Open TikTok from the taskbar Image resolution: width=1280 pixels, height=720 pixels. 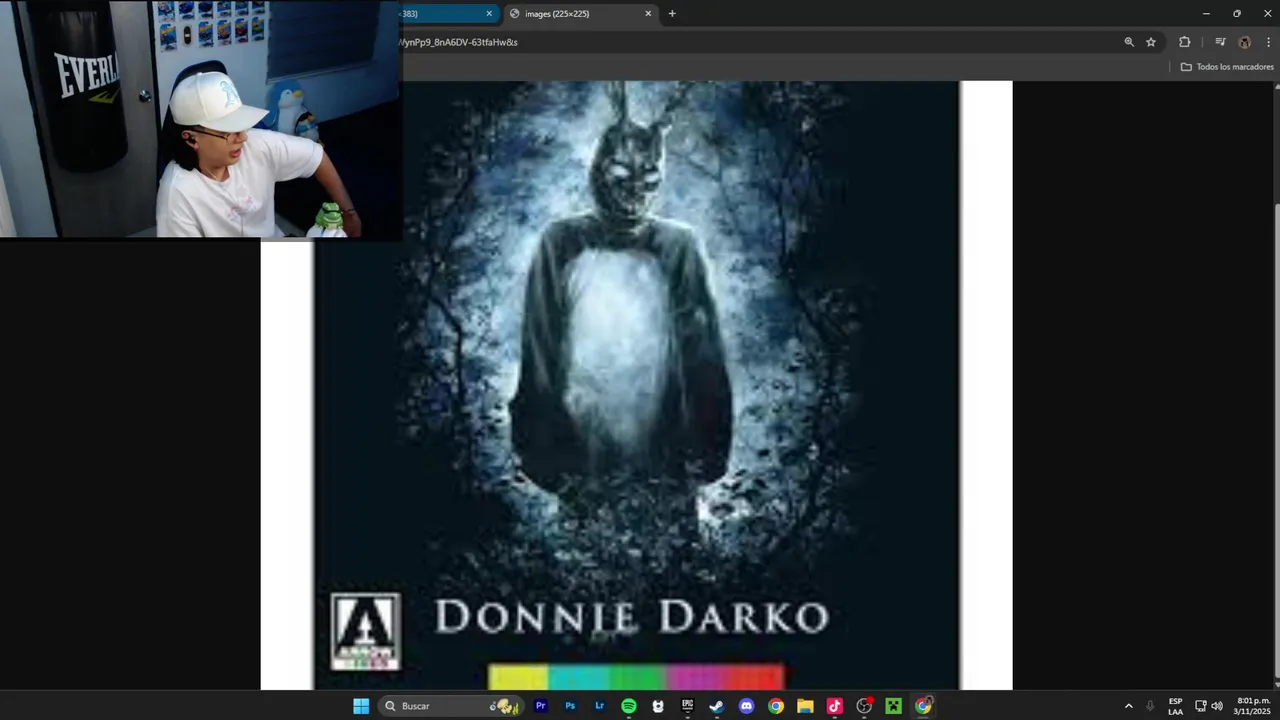[834, 706]
